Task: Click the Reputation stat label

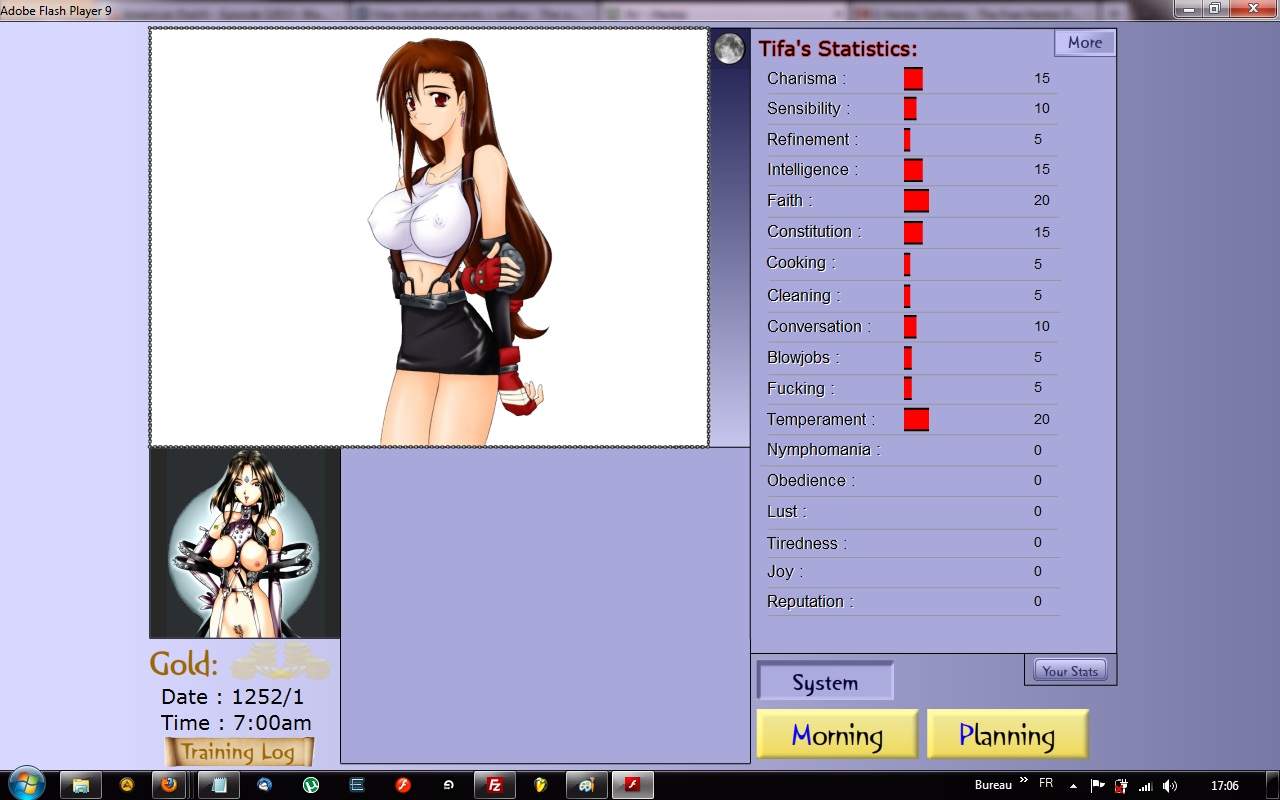Action: (x=810, y=602)
